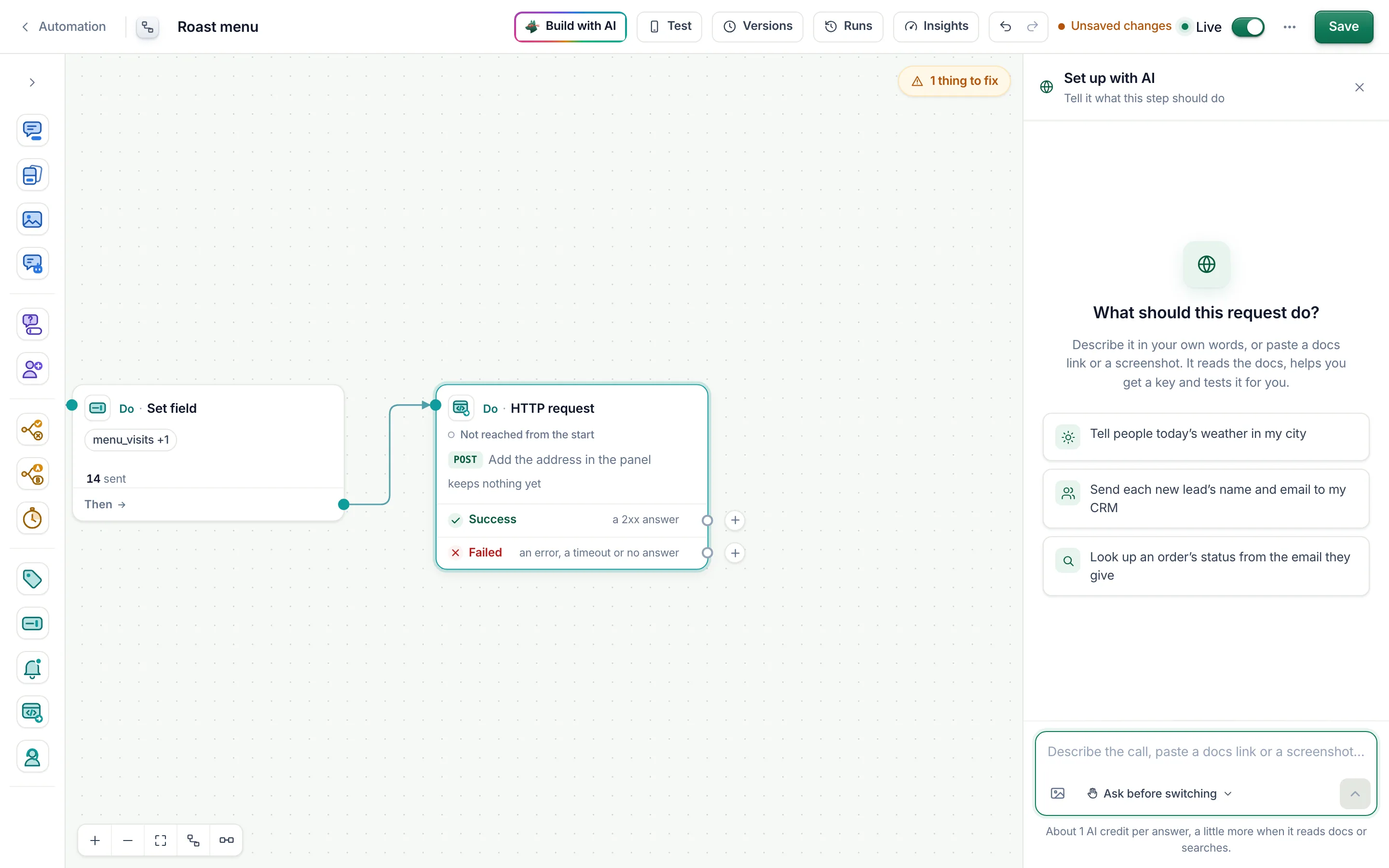
Task: Zoom in on the canvas
Action: 95,841
